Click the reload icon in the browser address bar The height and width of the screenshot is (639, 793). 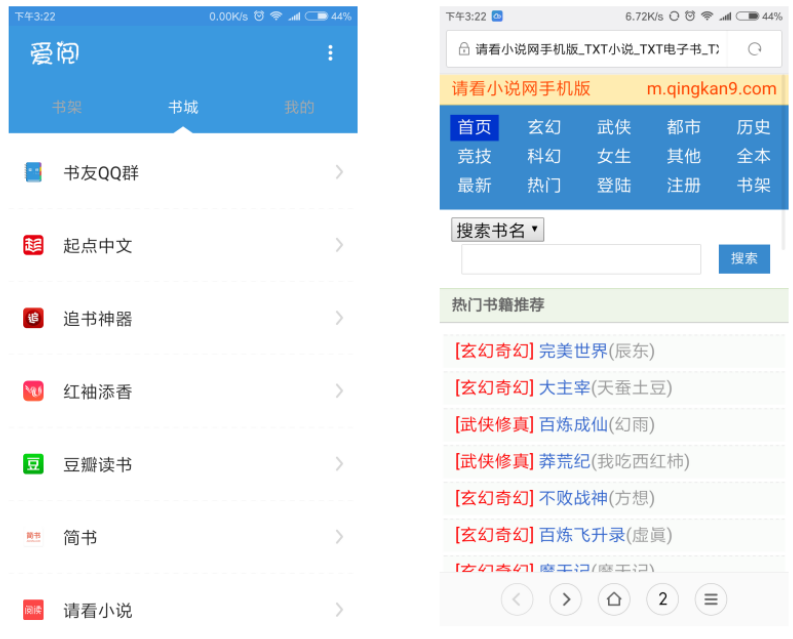pyautogui.click(x=755, y=49)
